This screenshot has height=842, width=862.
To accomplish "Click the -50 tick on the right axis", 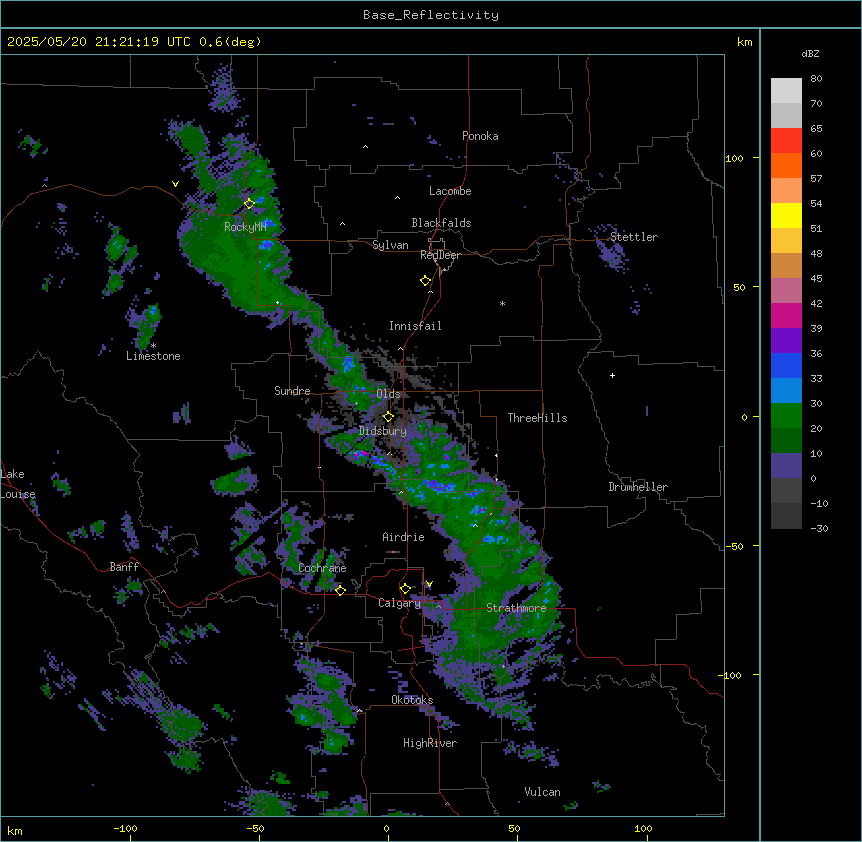I will point(734,546).
